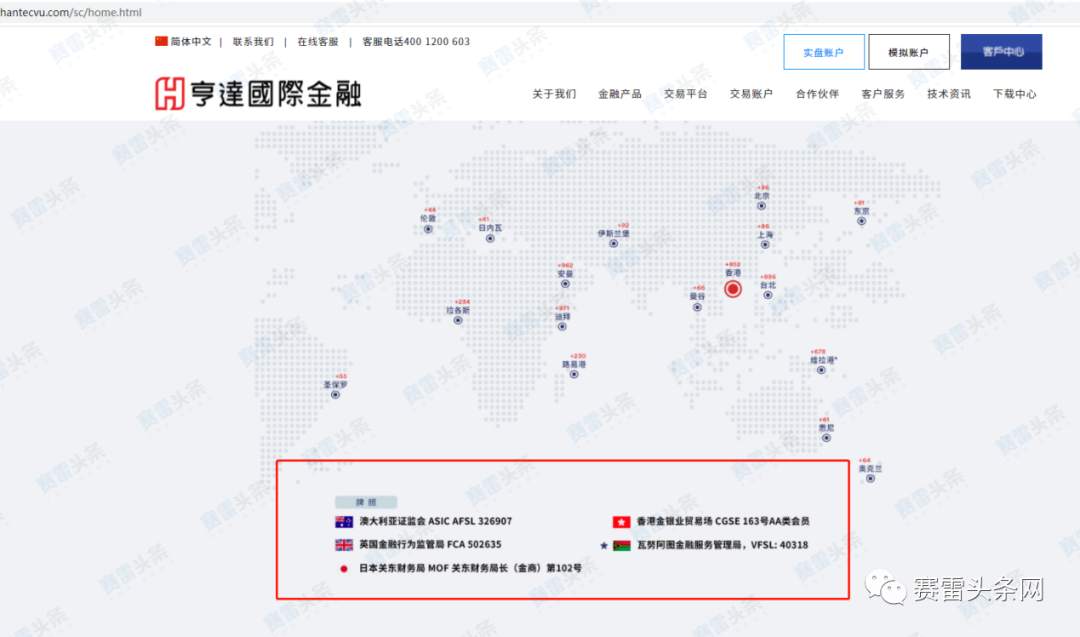Select the 路易港 map marker

pos(574,375)
